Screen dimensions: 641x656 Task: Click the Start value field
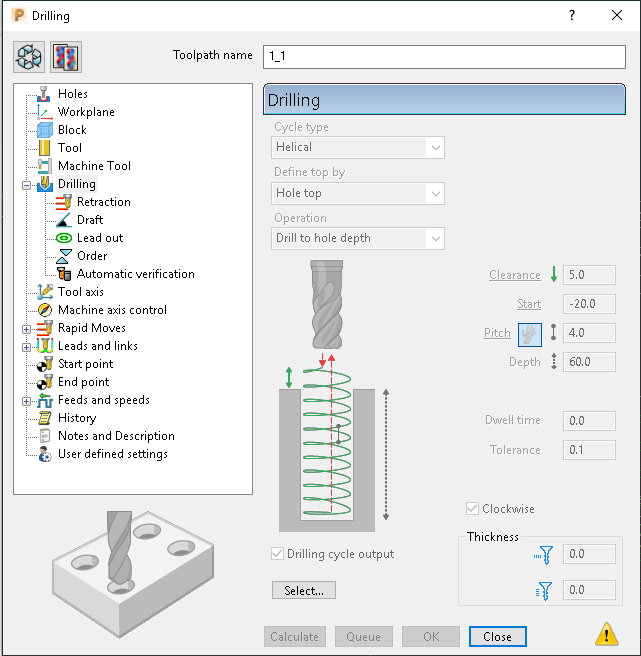[589, 304]
